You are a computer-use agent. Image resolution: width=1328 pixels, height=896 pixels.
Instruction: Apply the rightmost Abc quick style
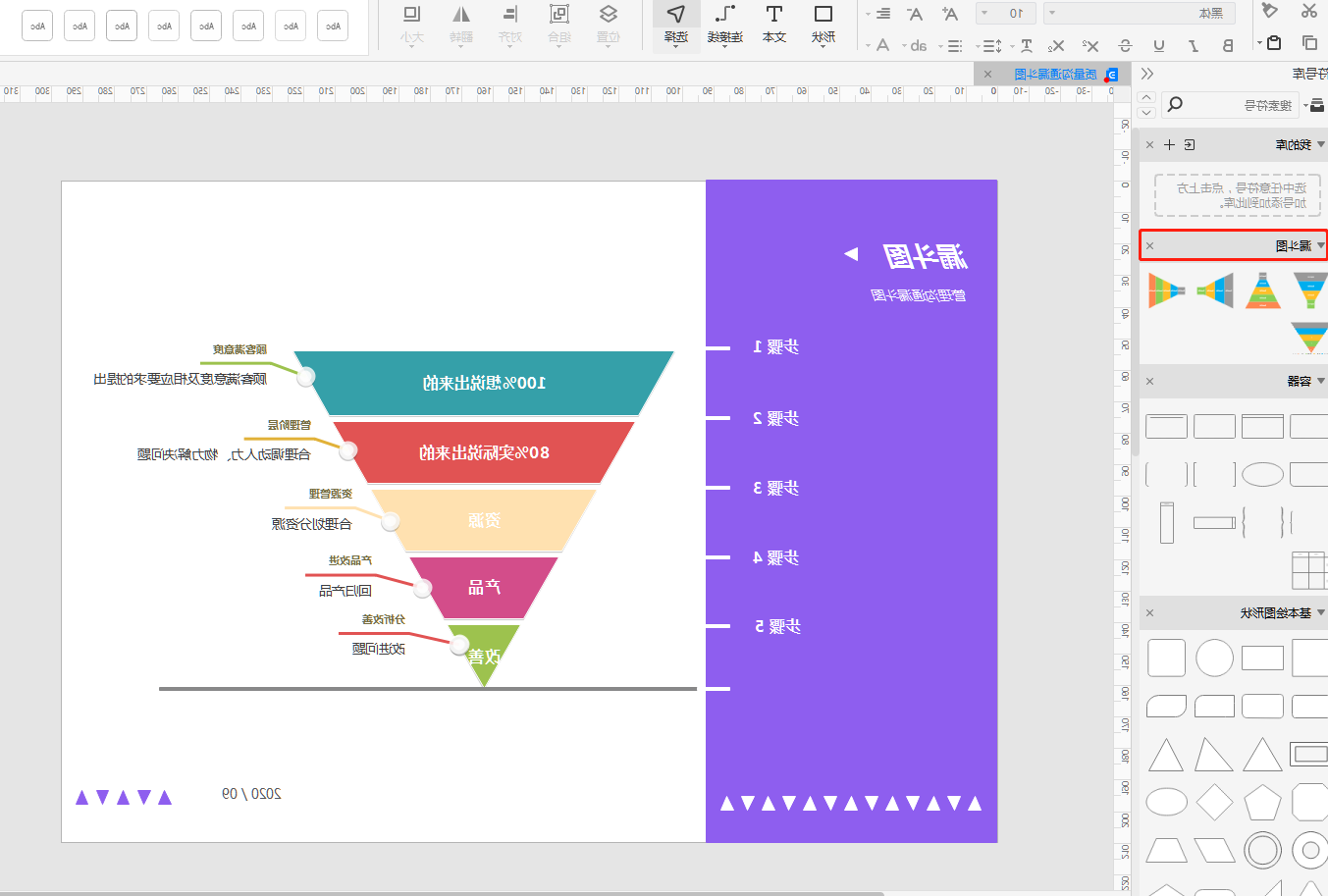(x=333, y=26)
